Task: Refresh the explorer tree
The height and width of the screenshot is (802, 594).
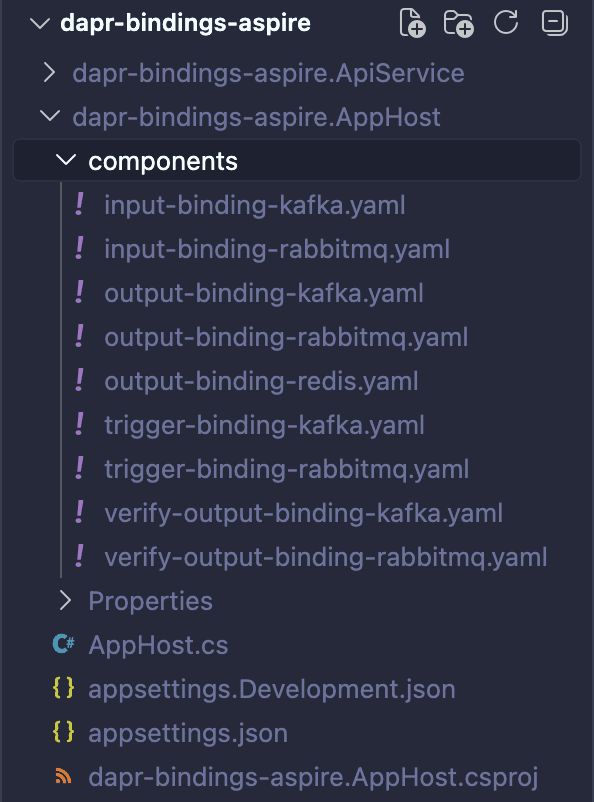Action: (x=505, y=23)
